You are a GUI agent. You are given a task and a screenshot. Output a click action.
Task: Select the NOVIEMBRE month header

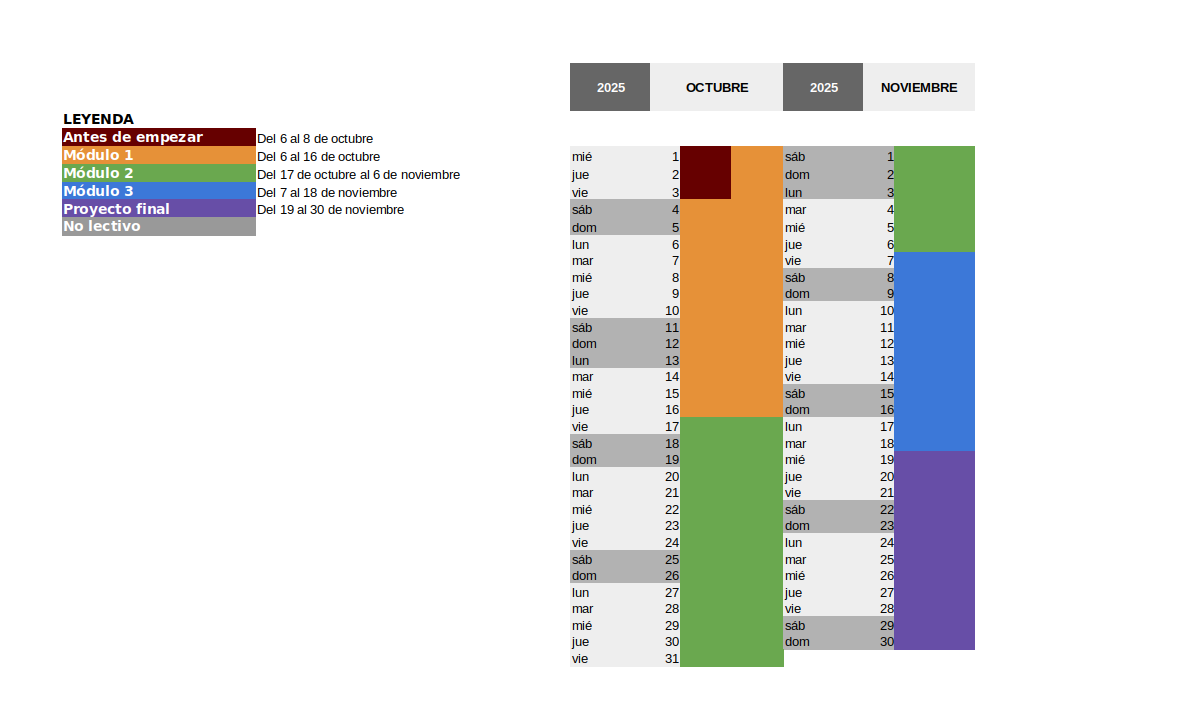tap(919, 87)
